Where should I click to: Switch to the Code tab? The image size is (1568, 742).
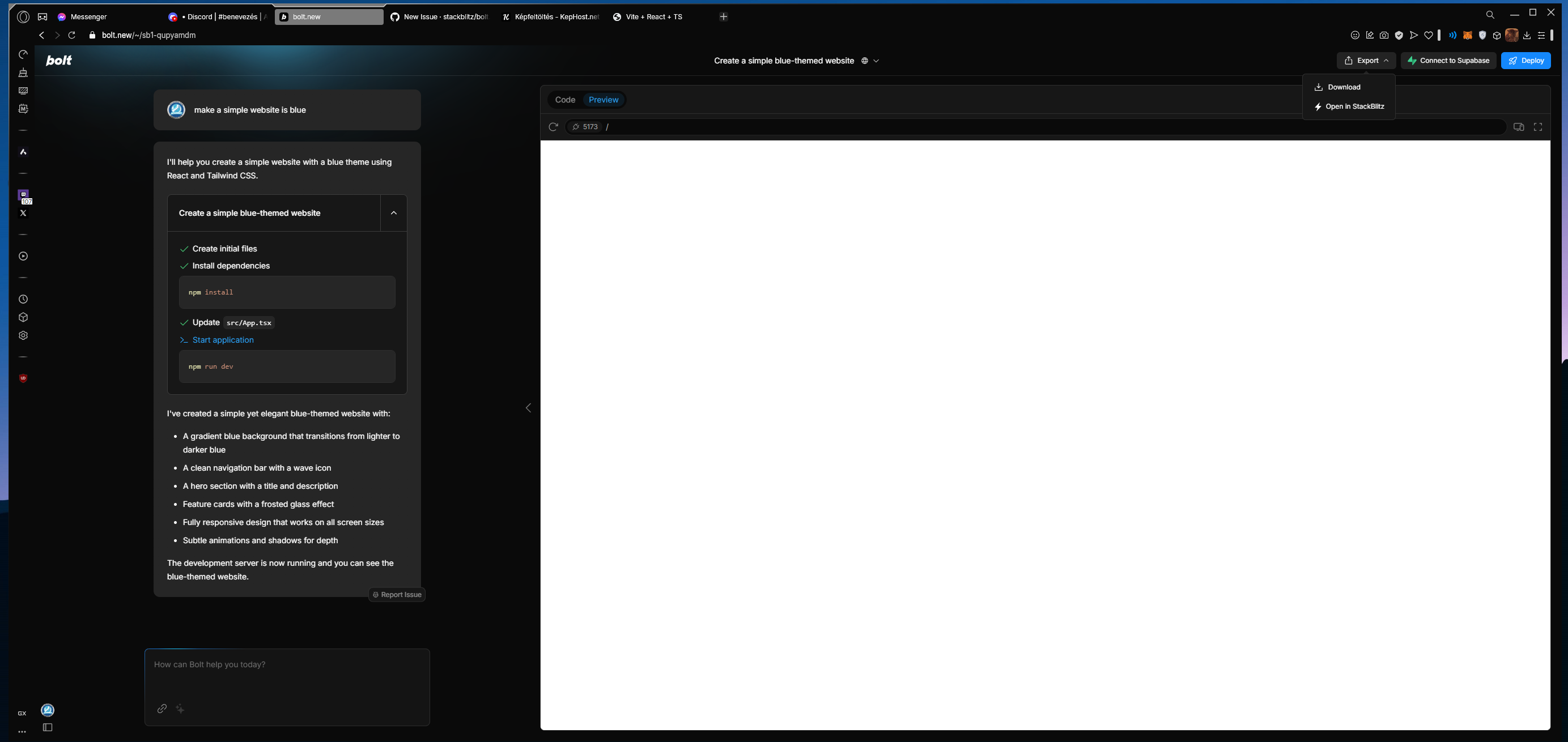click(x=565, y=99)
